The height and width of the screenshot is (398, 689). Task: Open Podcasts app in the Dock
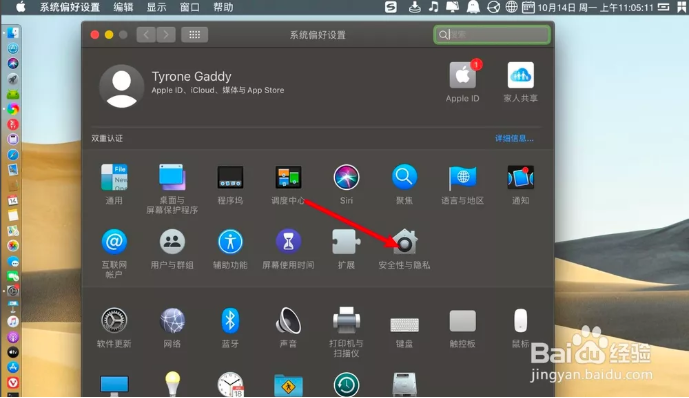[x=13, y=337]
